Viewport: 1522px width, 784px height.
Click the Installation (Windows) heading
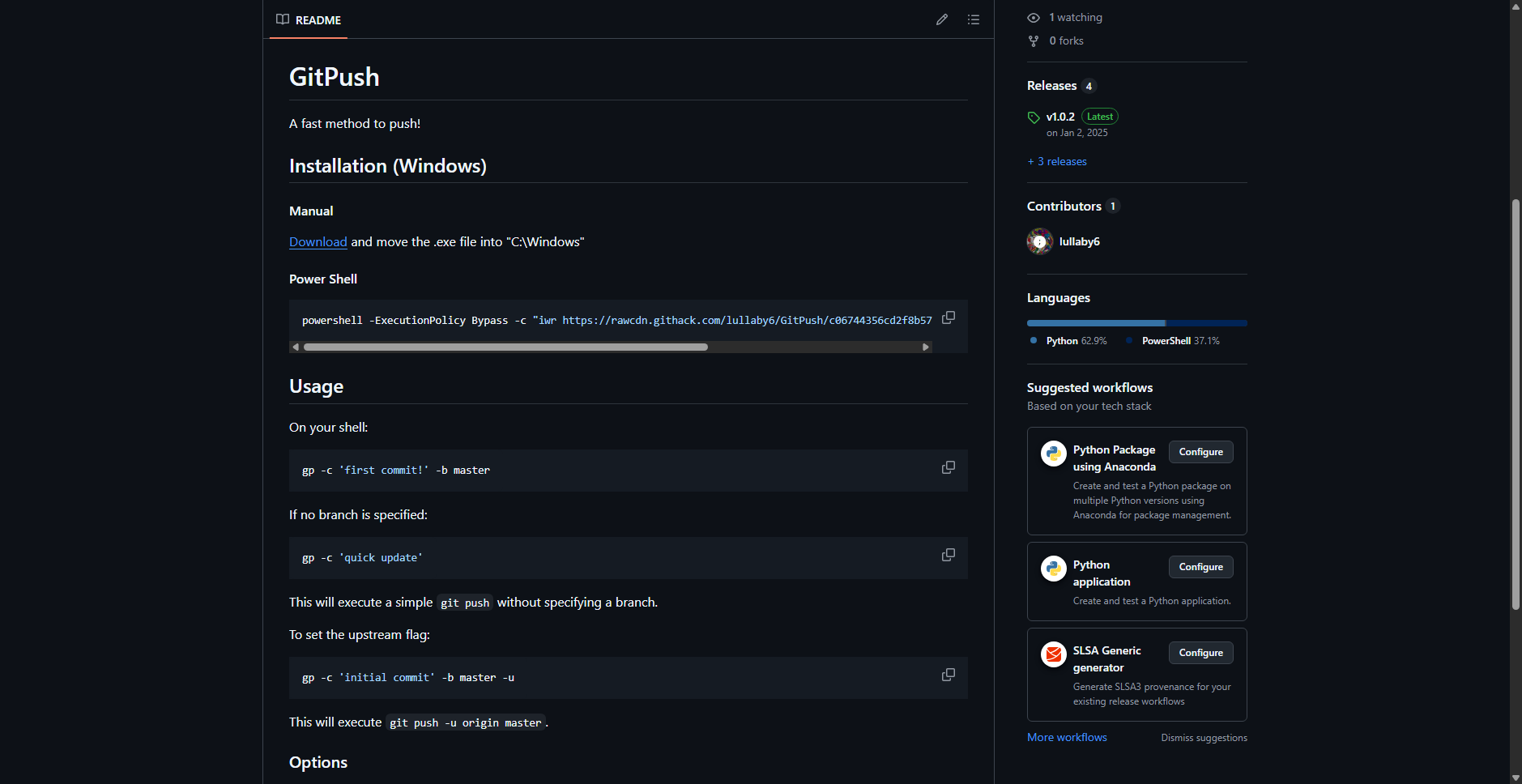(388, 166)
